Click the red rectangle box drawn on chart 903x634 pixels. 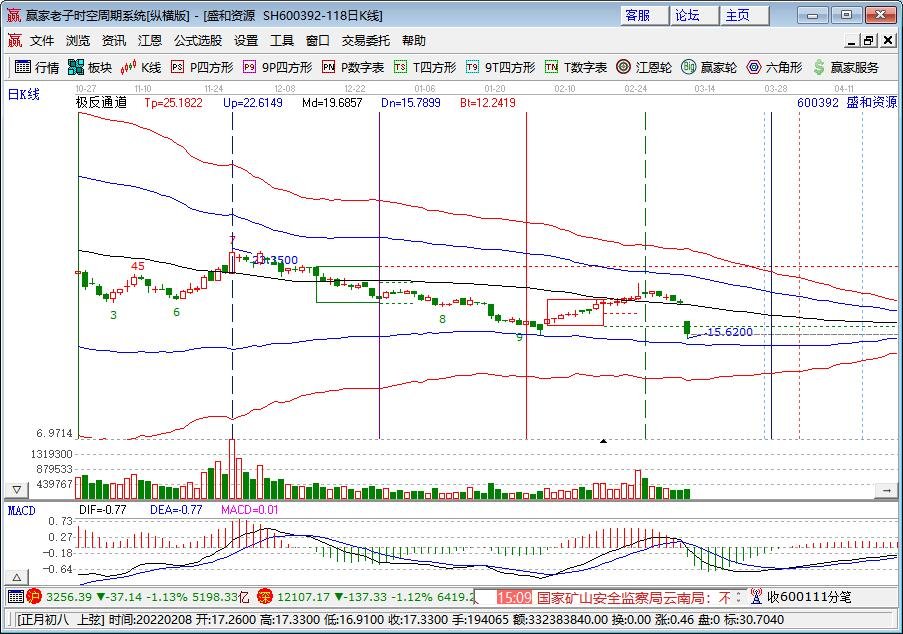point(575,313)
